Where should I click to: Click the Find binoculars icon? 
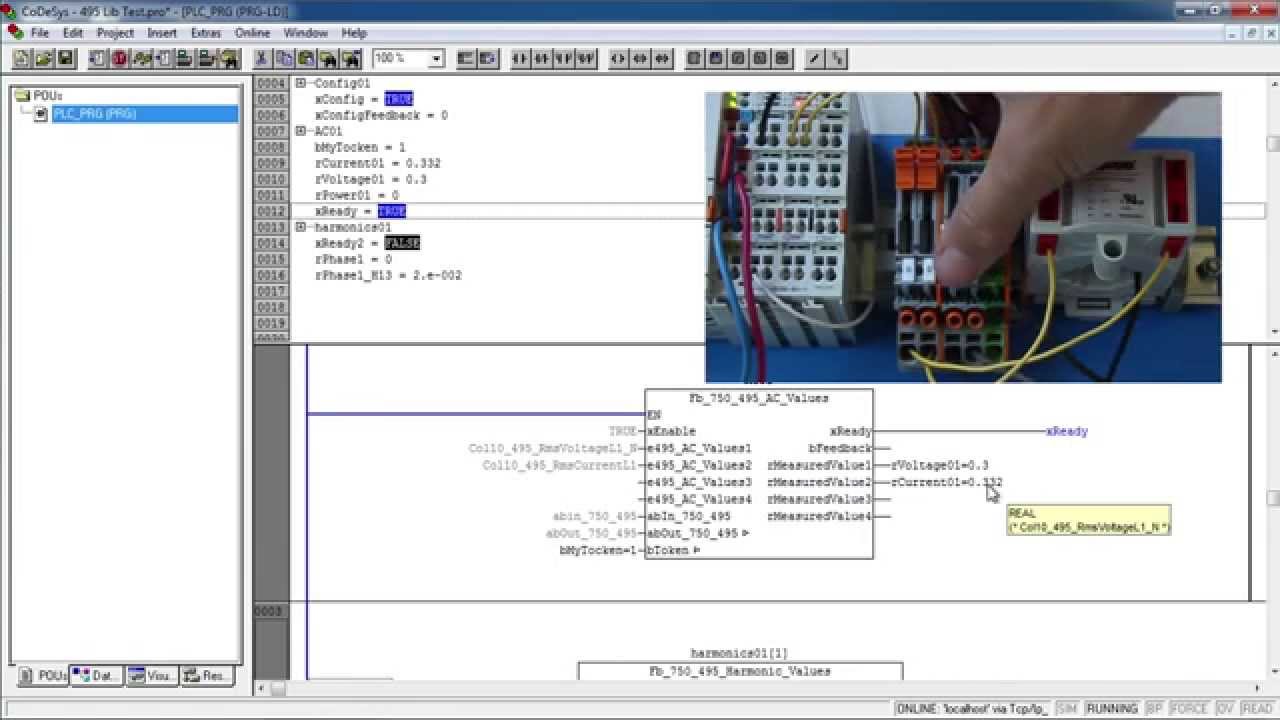(x=328, y=59)
